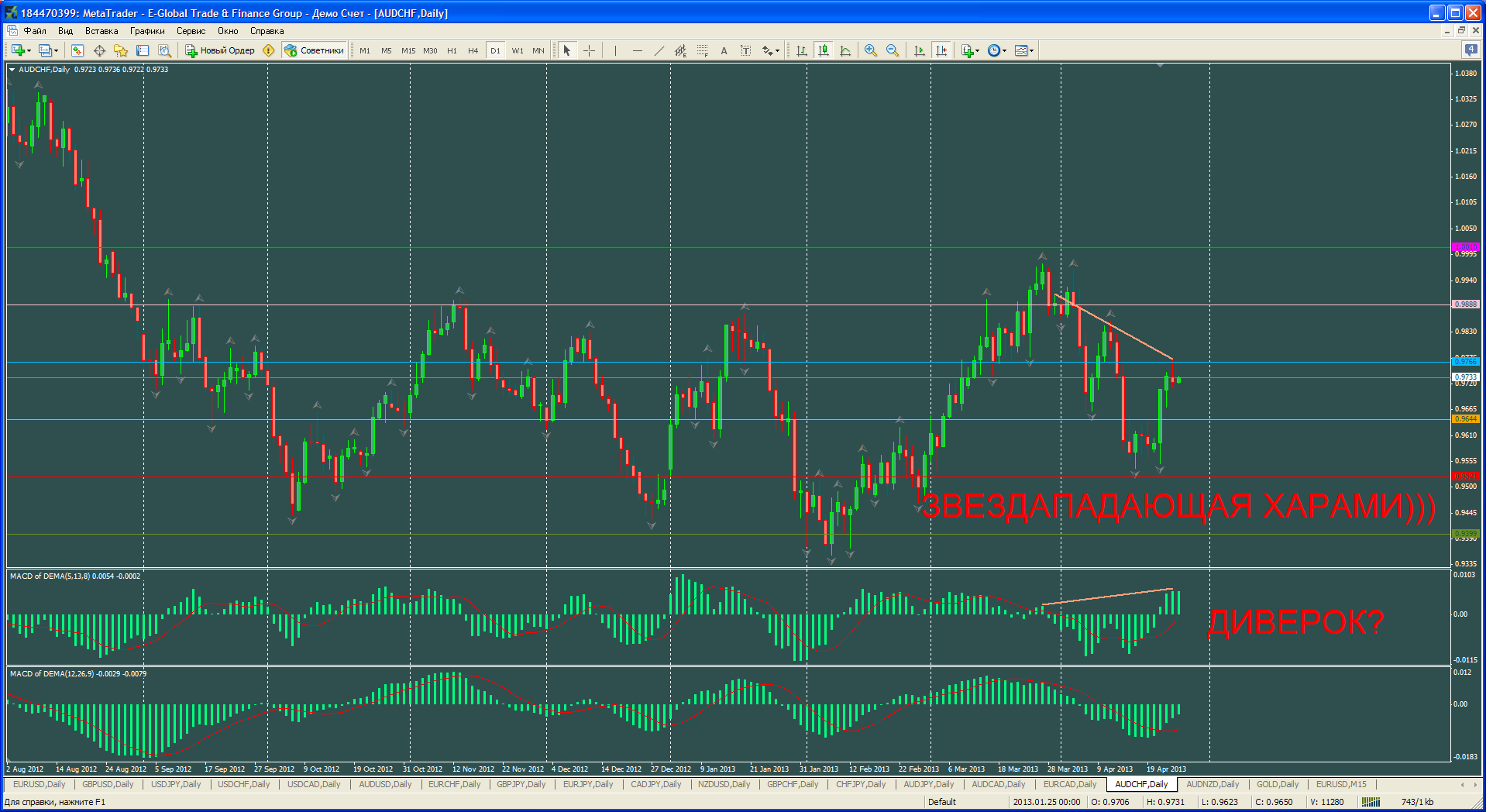Screen dimensions: 1486x812
Task: Draw a vertical line tool
Action: click(x=615, y=50)
